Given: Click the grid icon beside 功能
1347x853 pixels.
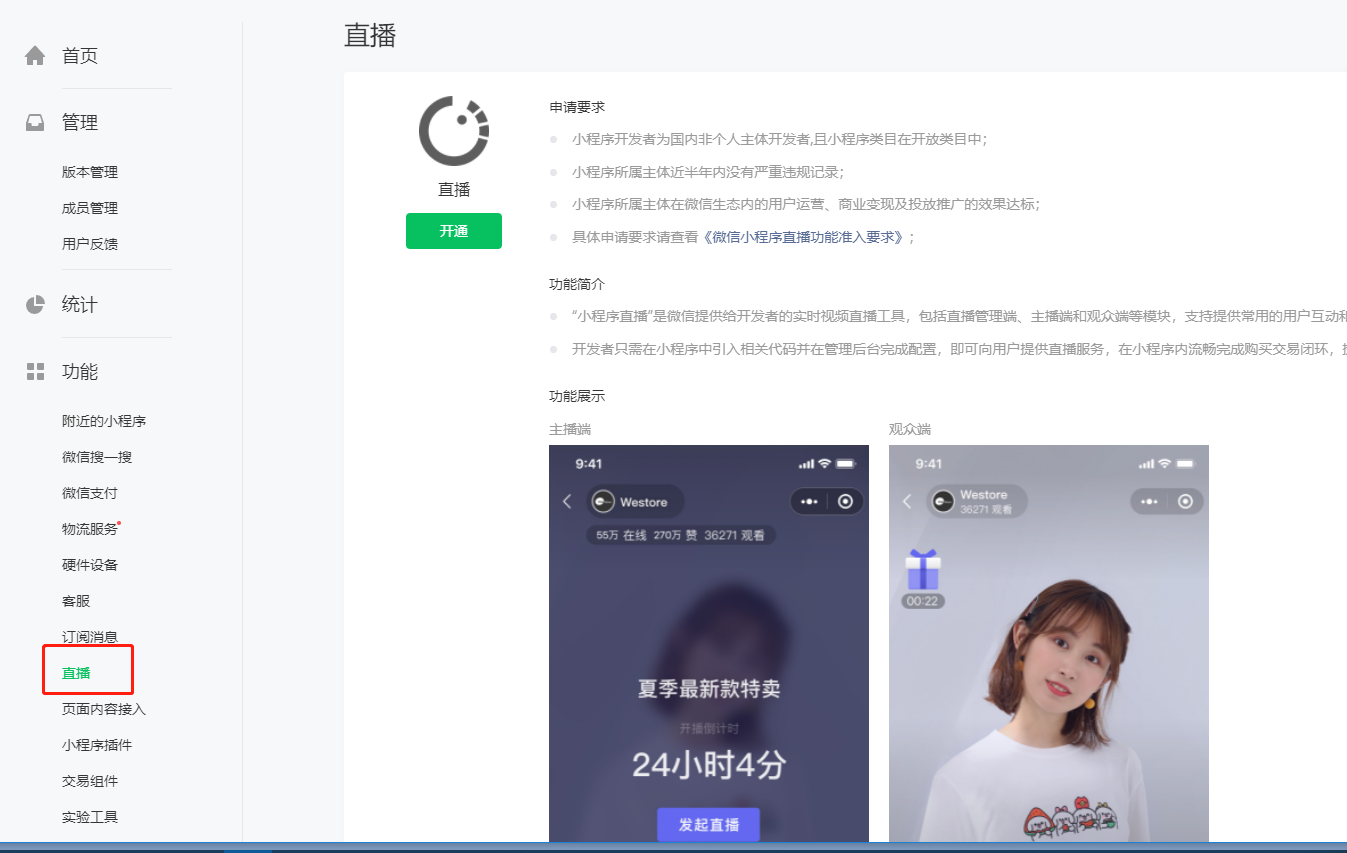Looking at the screenshot, I should [35, 372].
